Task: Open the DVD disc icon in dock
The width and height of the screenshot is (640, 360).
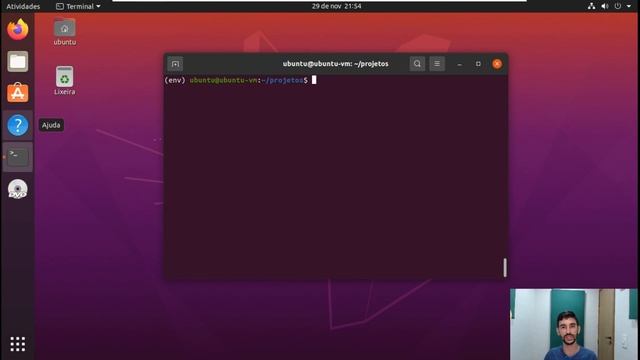Action: (18, 189)
